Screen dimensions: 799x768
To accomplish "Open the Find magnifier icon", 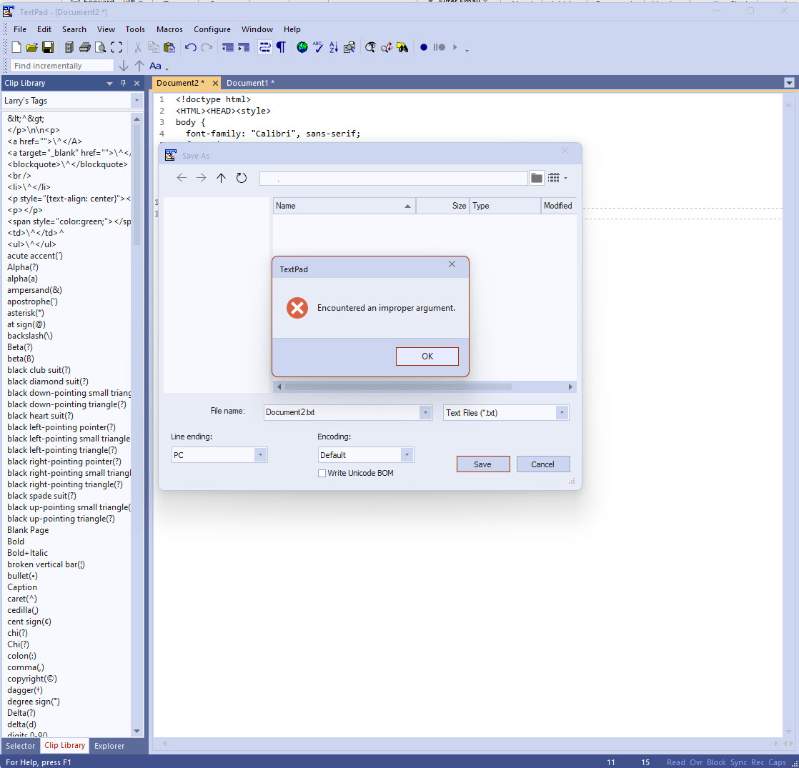I will (x=370, y=47).
